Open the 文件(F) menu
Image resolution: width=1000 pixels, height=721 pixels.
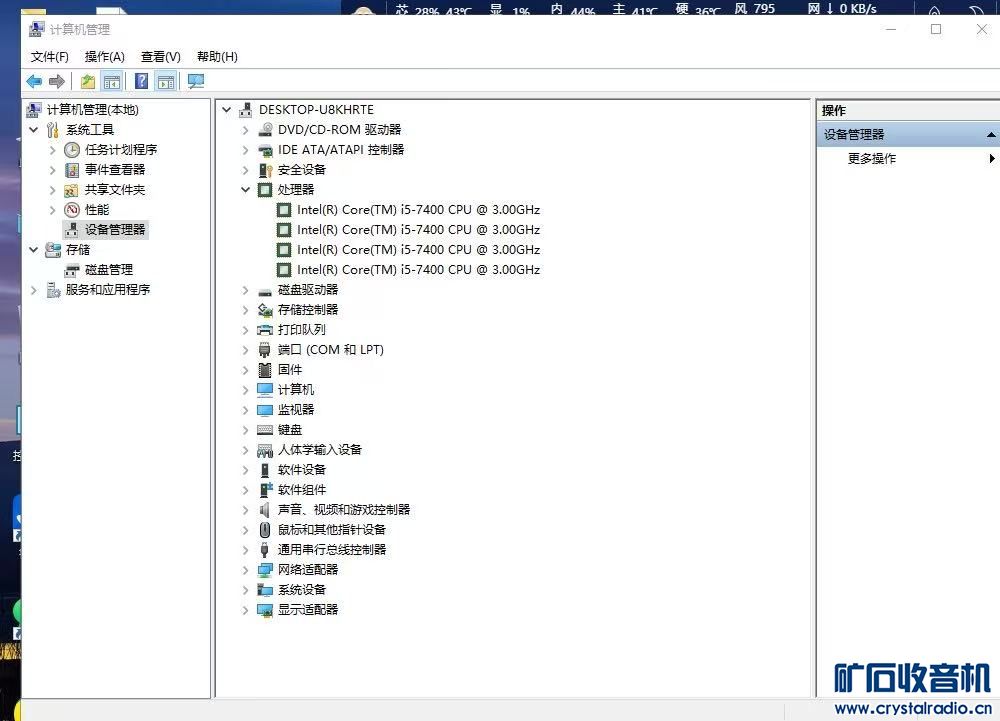point(50,57)
